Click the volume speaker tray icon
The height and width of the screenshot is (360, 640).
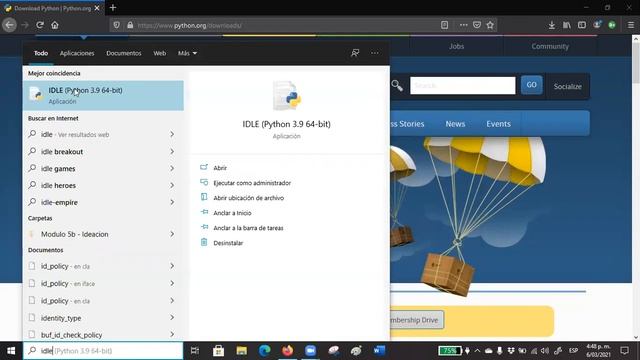click(545, 351)
